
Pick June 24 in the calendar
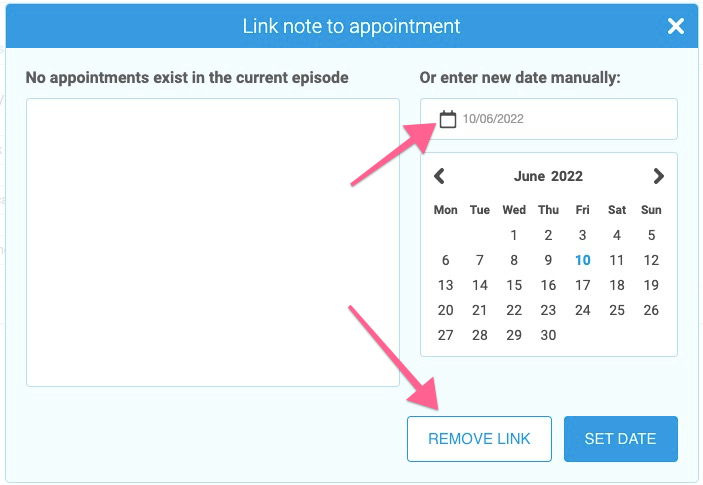[583, 310]
